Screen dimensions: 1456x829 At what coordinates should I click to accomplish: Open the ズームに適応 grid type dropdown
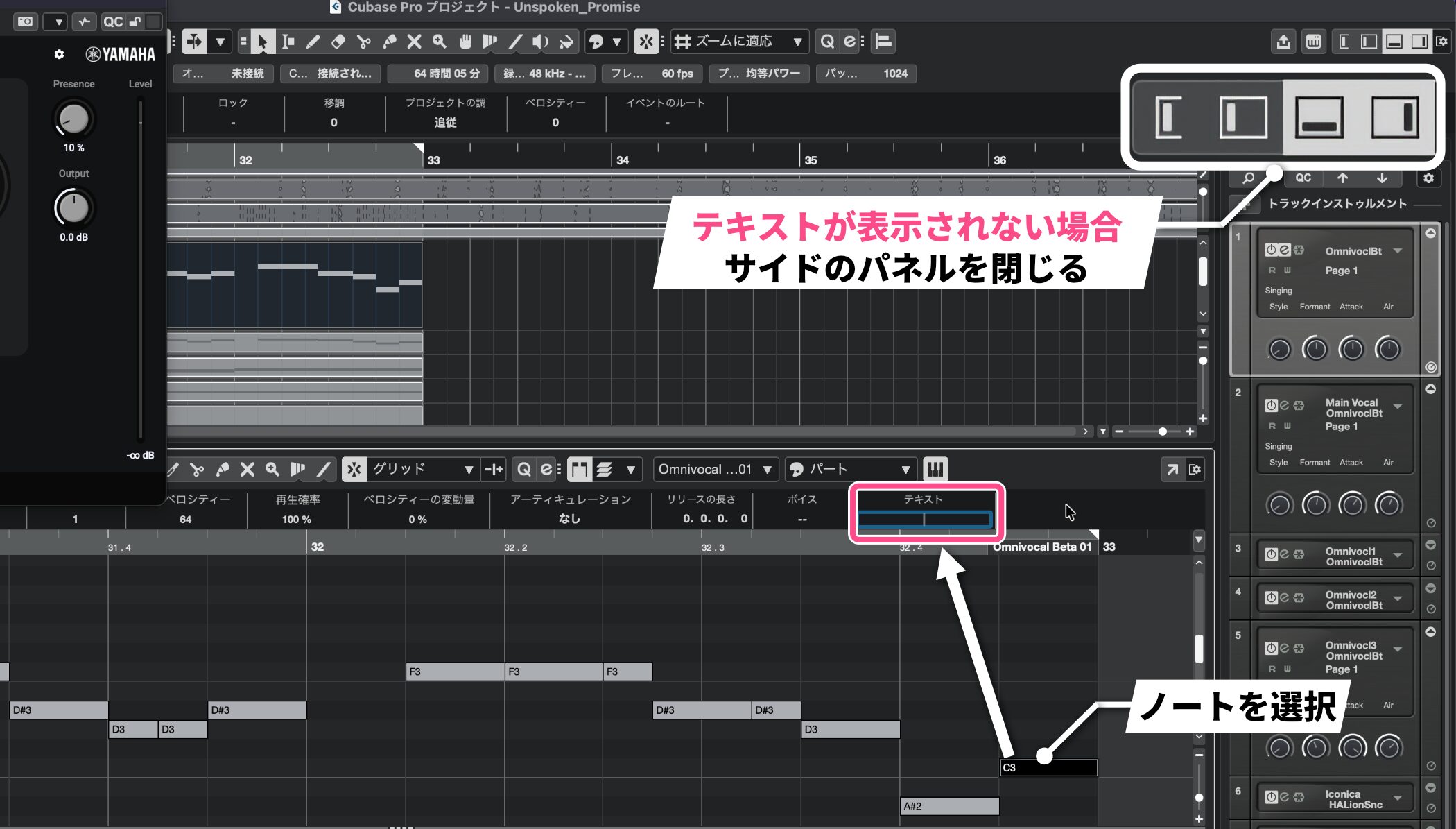click(739, 42)
